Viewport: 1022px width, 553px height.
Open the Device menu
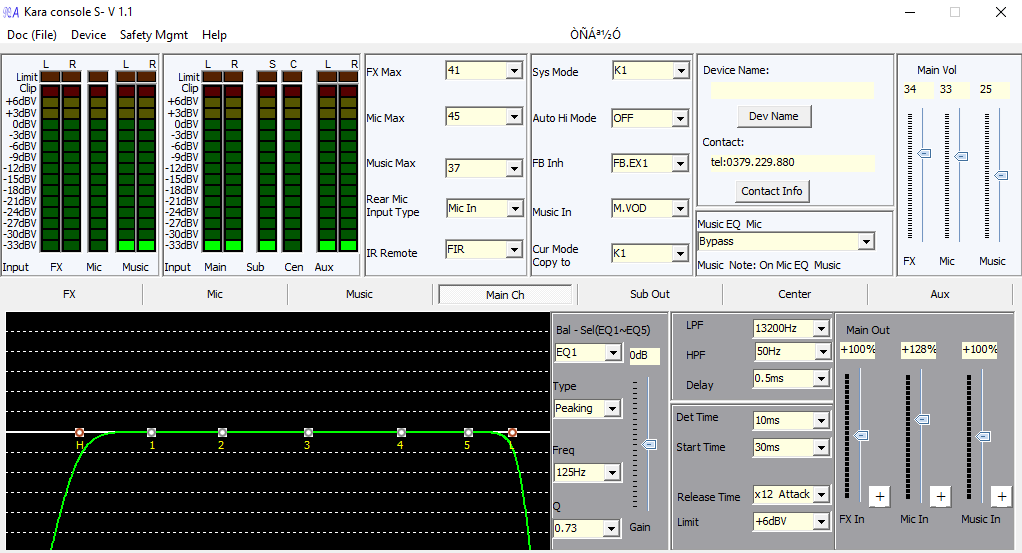[x=89, y=35]
